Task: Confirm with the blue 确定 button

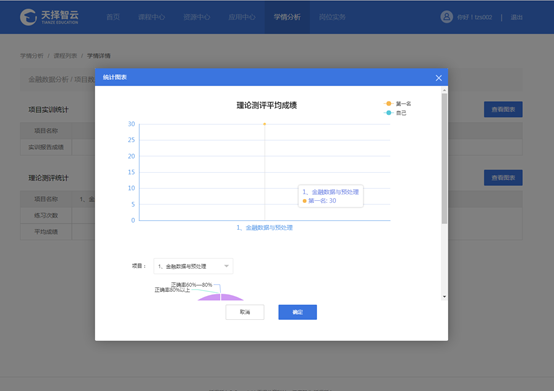Action: click(x=297, y=312)
